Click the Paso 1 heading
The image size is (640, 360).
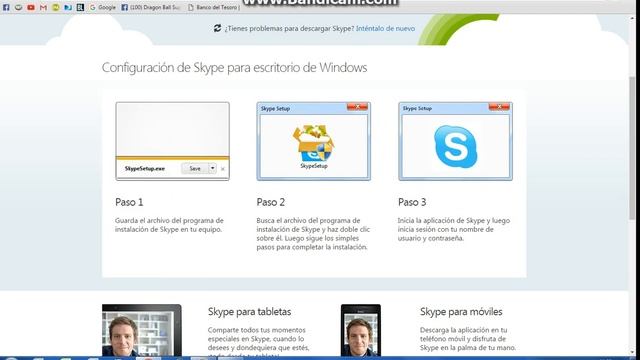[x=129, y=202]
